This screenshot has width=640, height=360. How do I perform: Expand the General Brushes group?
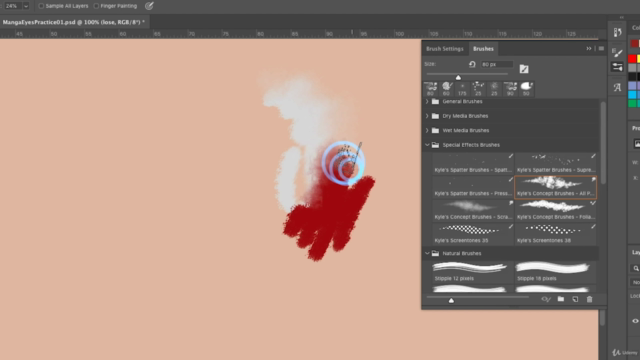[427, 101]
